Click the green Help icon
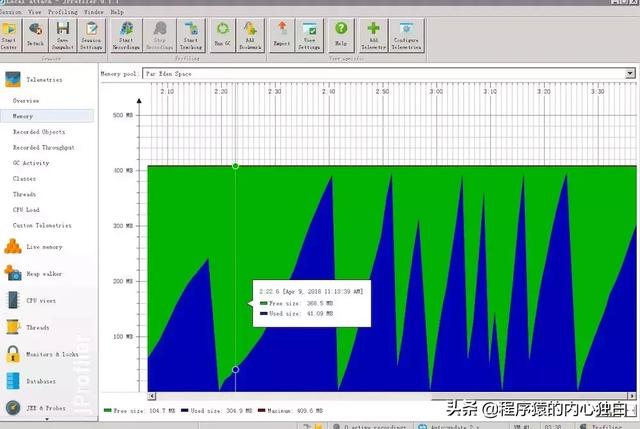 click(x=341, y=35)
